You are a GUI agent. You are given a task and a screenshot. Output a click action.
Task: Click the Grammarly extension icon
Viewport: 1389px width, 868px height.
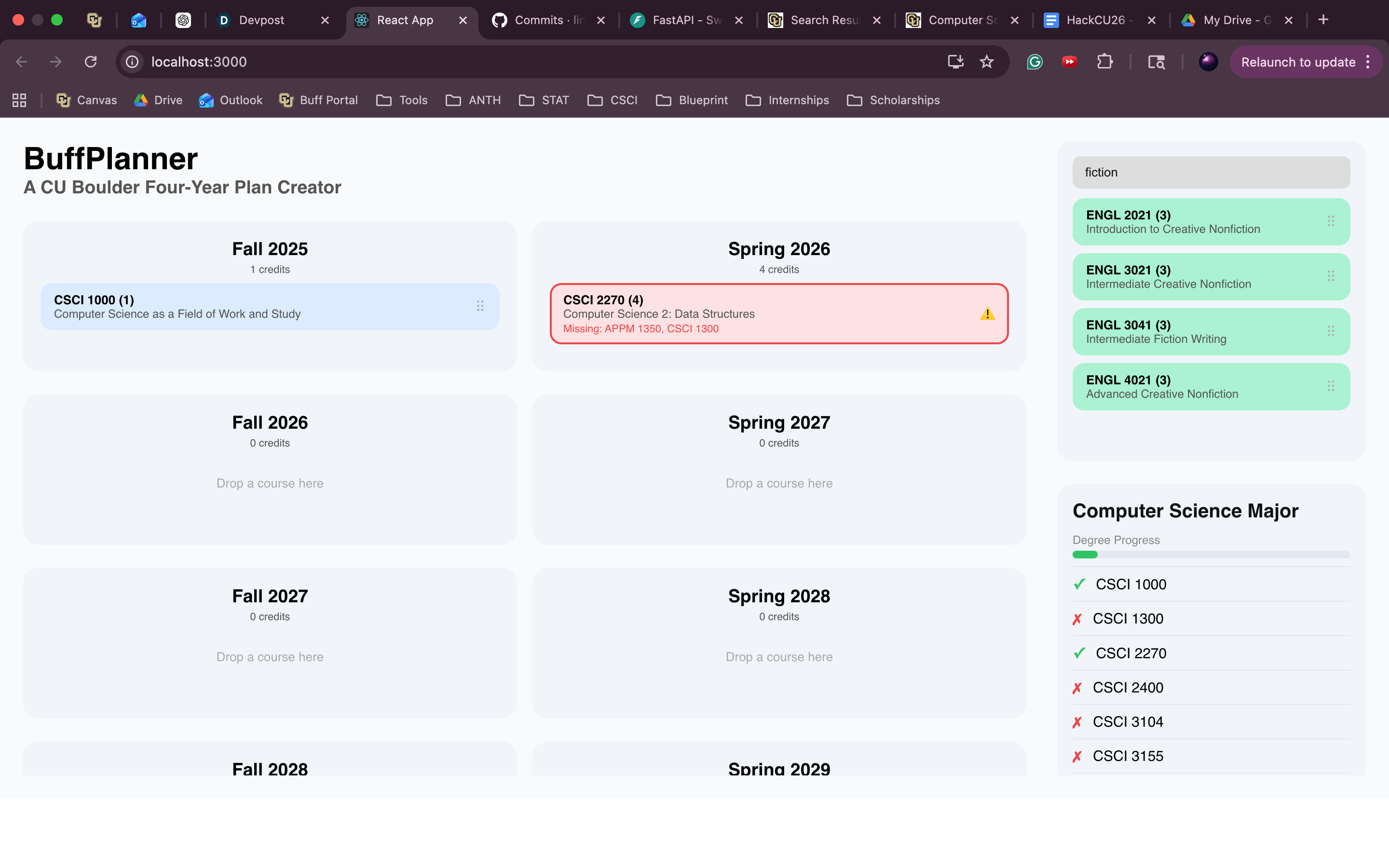[1035, 62]
